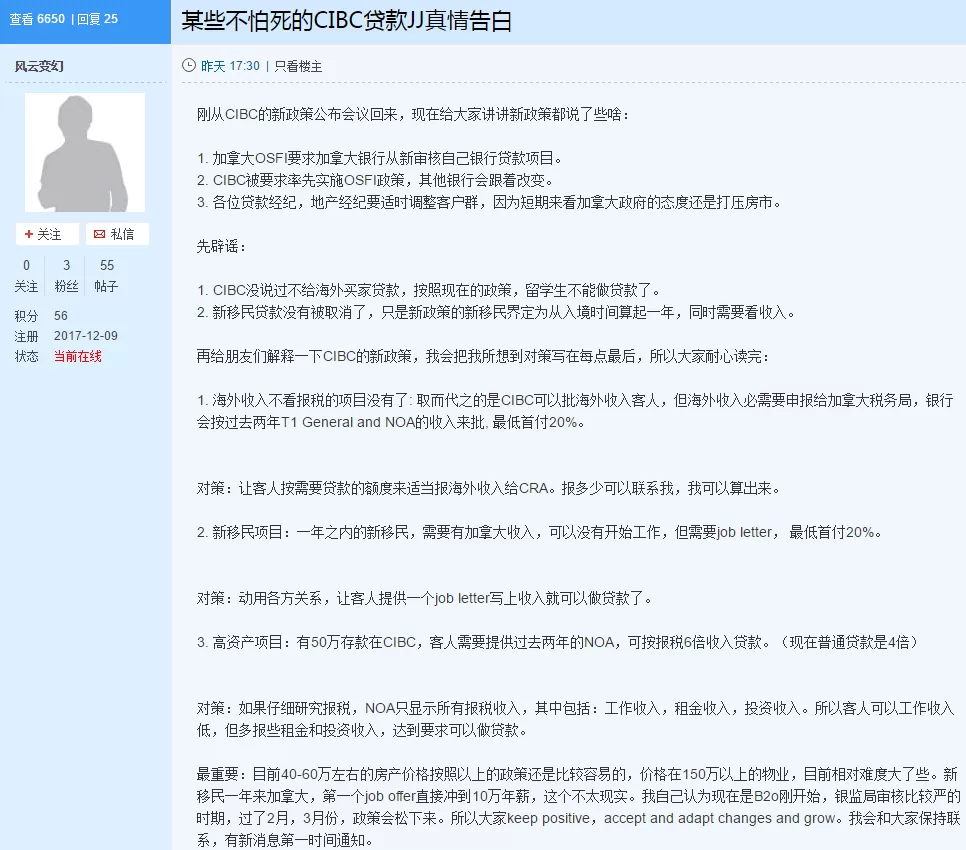Click registration date 2017-12-09
Screen dimensions: 966x850
pyautogui.click(x=86, y=336)
